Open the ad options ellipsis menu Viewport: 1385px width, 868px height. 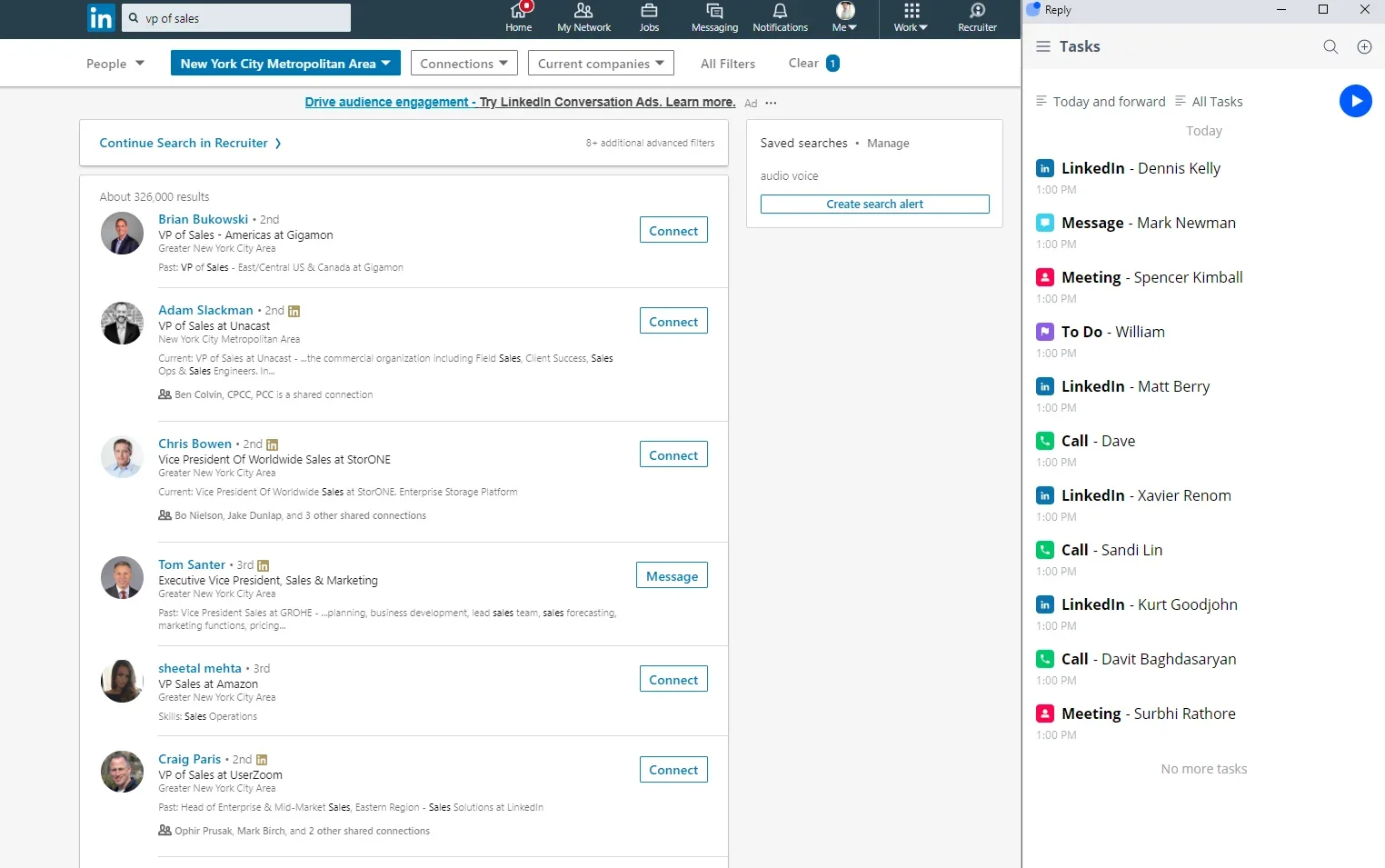pos(772,103)
